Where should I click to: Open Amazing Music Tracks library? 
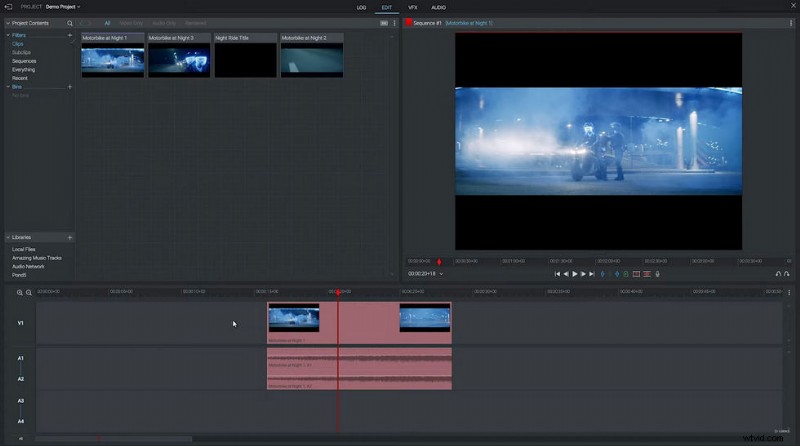click(37, 258)
